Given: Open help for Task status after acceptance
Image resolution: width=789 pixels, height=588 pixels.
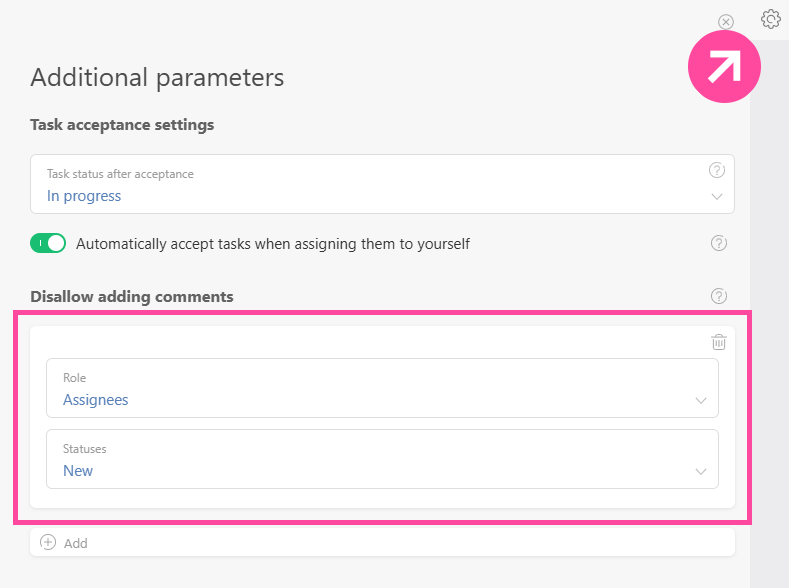Looking at the screenshot, I should click(716, 171).
